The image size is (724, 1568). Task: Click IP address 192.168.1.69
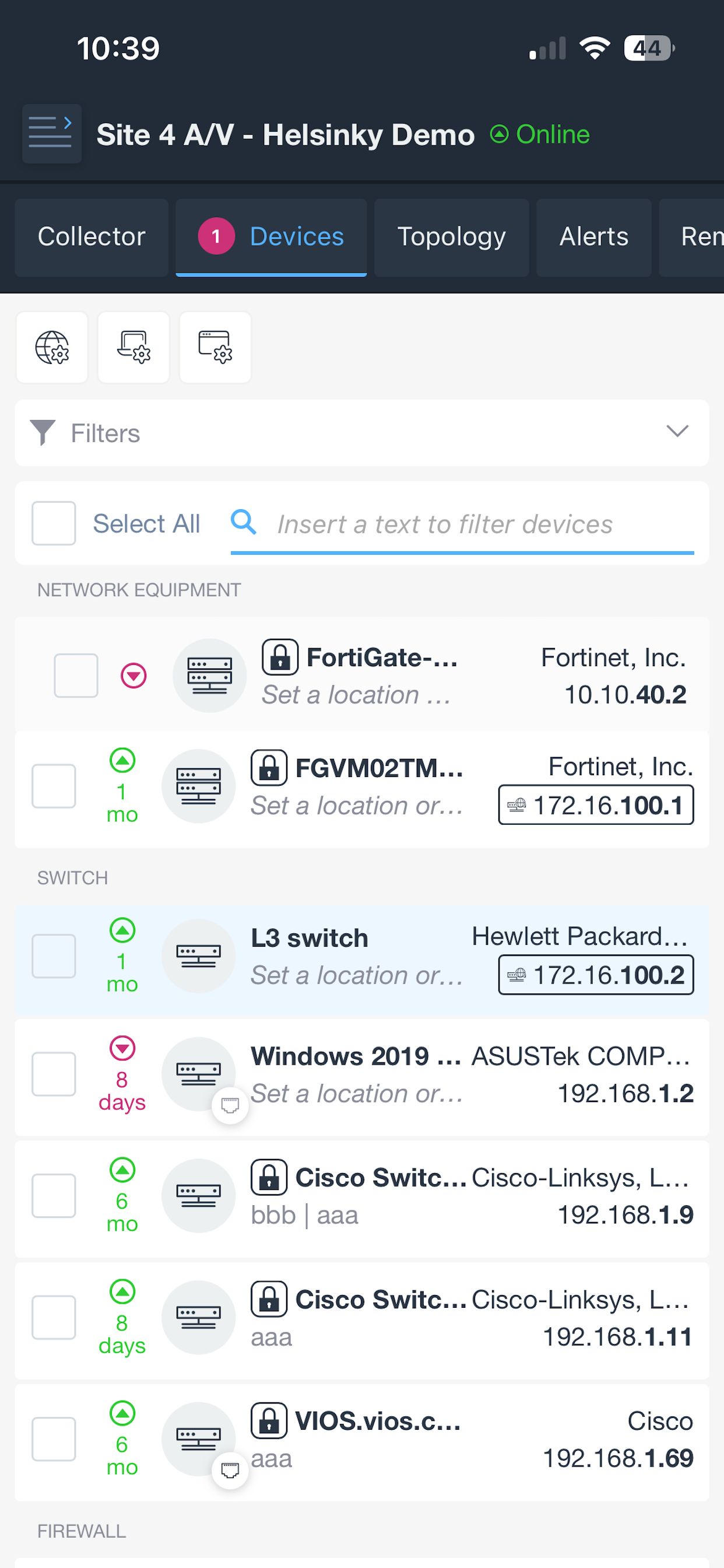[617, 1458]
